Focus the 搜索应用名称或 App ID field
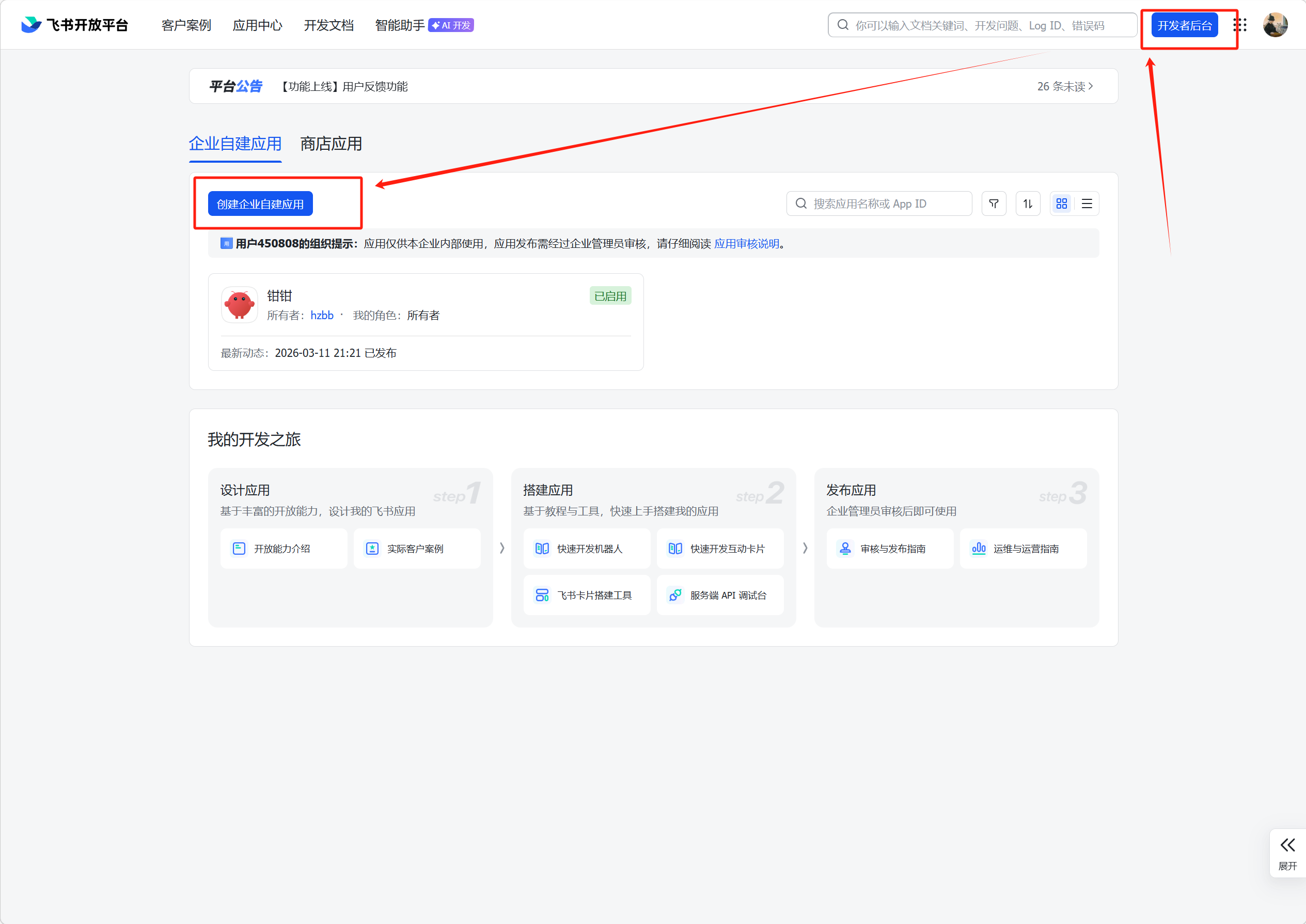1306x924 pixels. pos(887,203)
